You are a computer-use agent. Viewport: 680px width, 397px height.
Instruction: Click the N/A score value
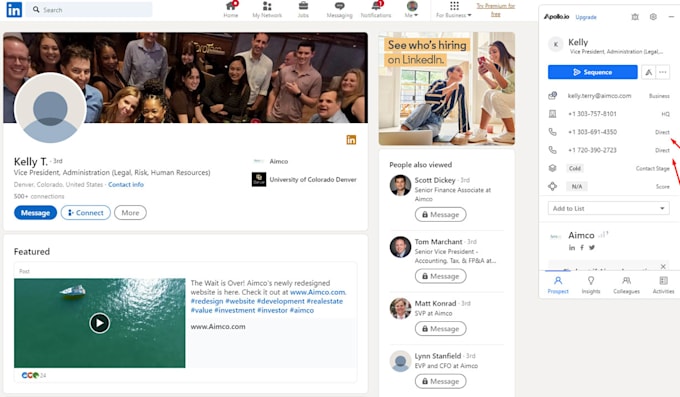pyautogui.click(x=577, y=187)
